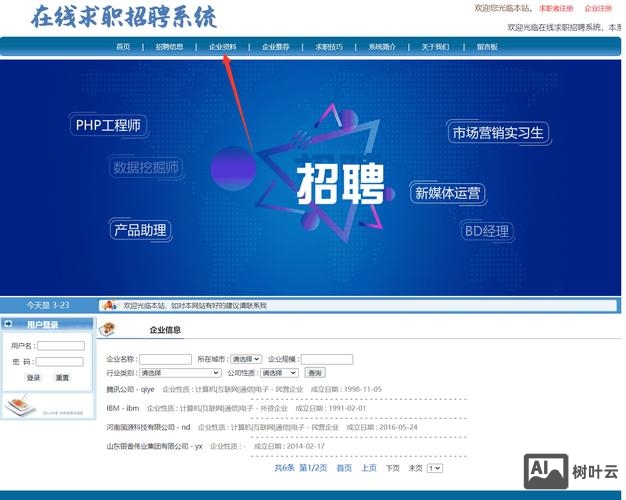Focus the 用户名 username field
The height and width of the screenshot is (500, 626).
point(61,346)
